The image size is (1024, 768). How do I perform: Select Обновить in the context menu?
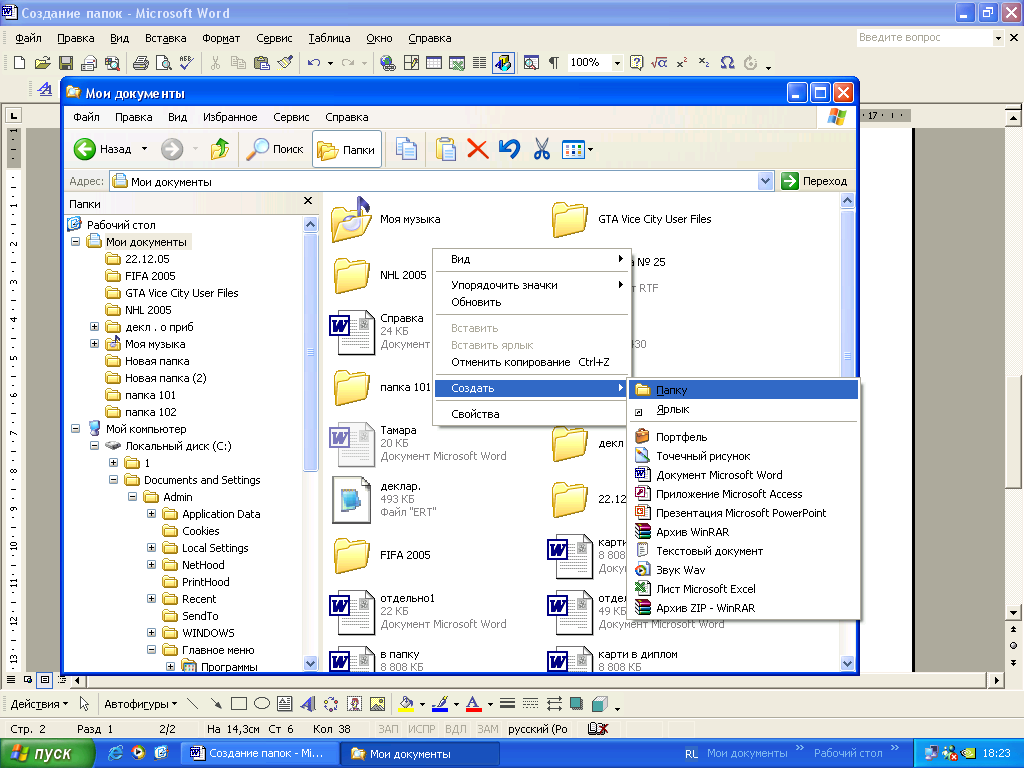point(530,302)
